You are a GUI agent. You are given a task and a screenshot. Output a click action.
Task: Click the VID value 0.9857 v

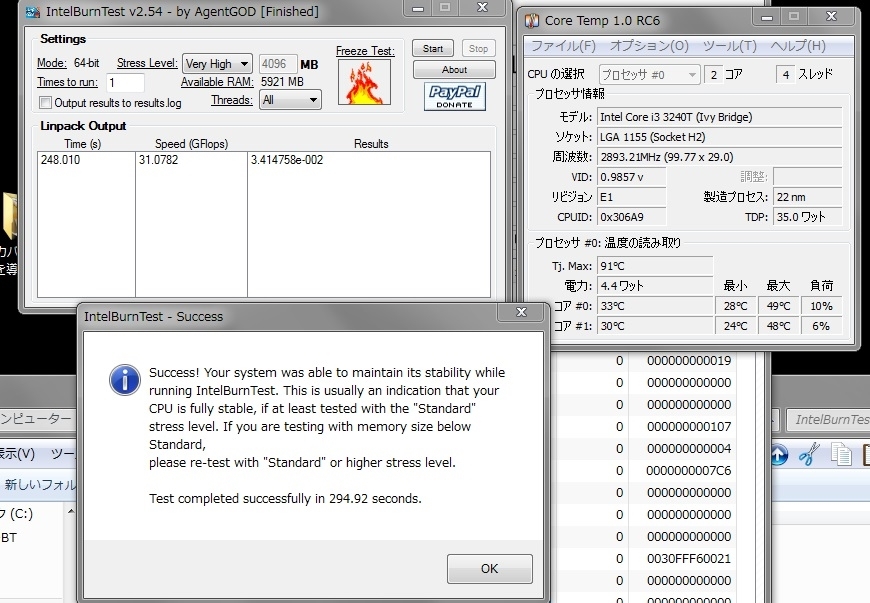[x=631, y=177]
